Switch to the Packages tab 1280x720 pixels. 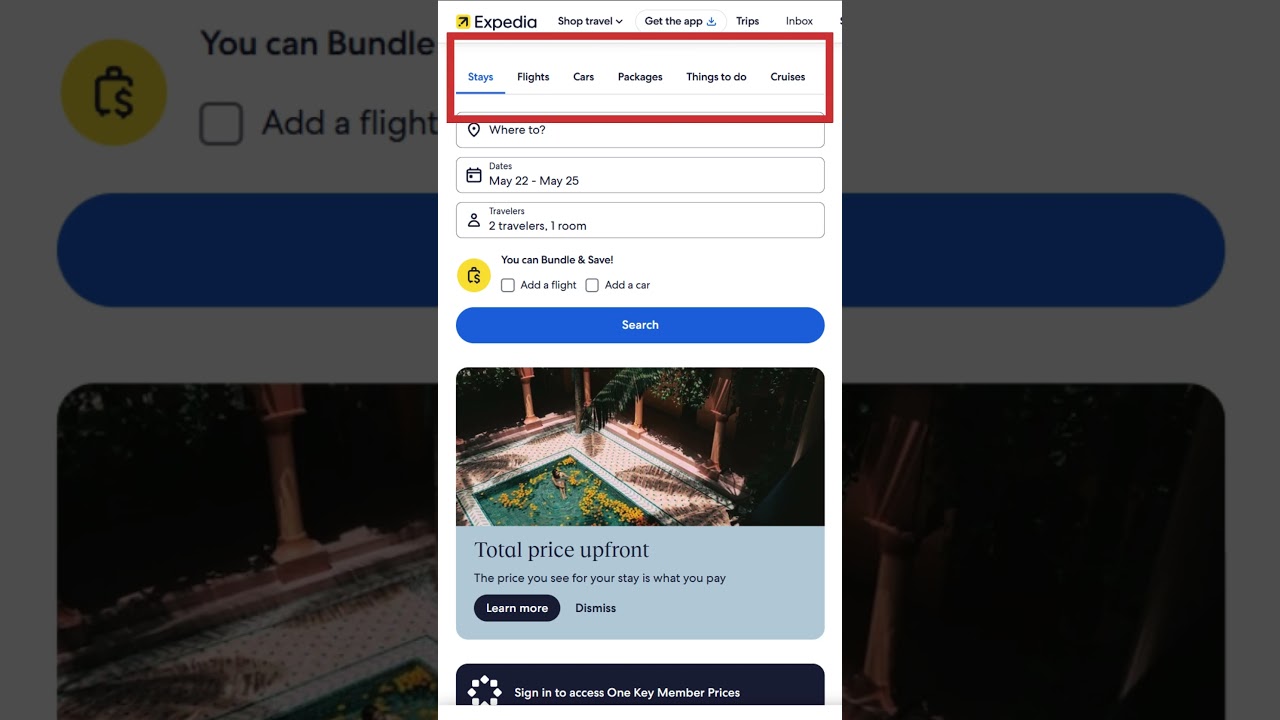(x=640, y=77)
